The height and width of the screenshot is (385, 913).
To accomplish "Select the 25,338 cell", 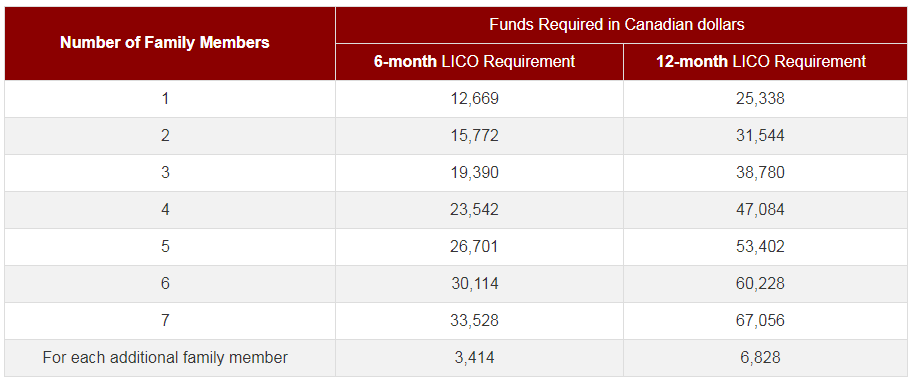I will 760,98.
